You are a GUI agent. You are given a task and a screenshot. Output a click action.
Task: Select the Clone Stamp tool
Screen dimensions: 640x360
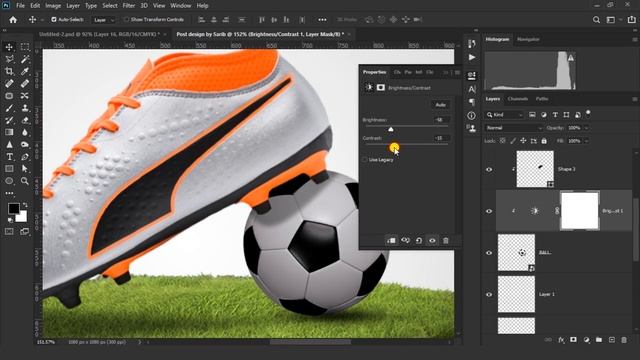tap(25, 108)
